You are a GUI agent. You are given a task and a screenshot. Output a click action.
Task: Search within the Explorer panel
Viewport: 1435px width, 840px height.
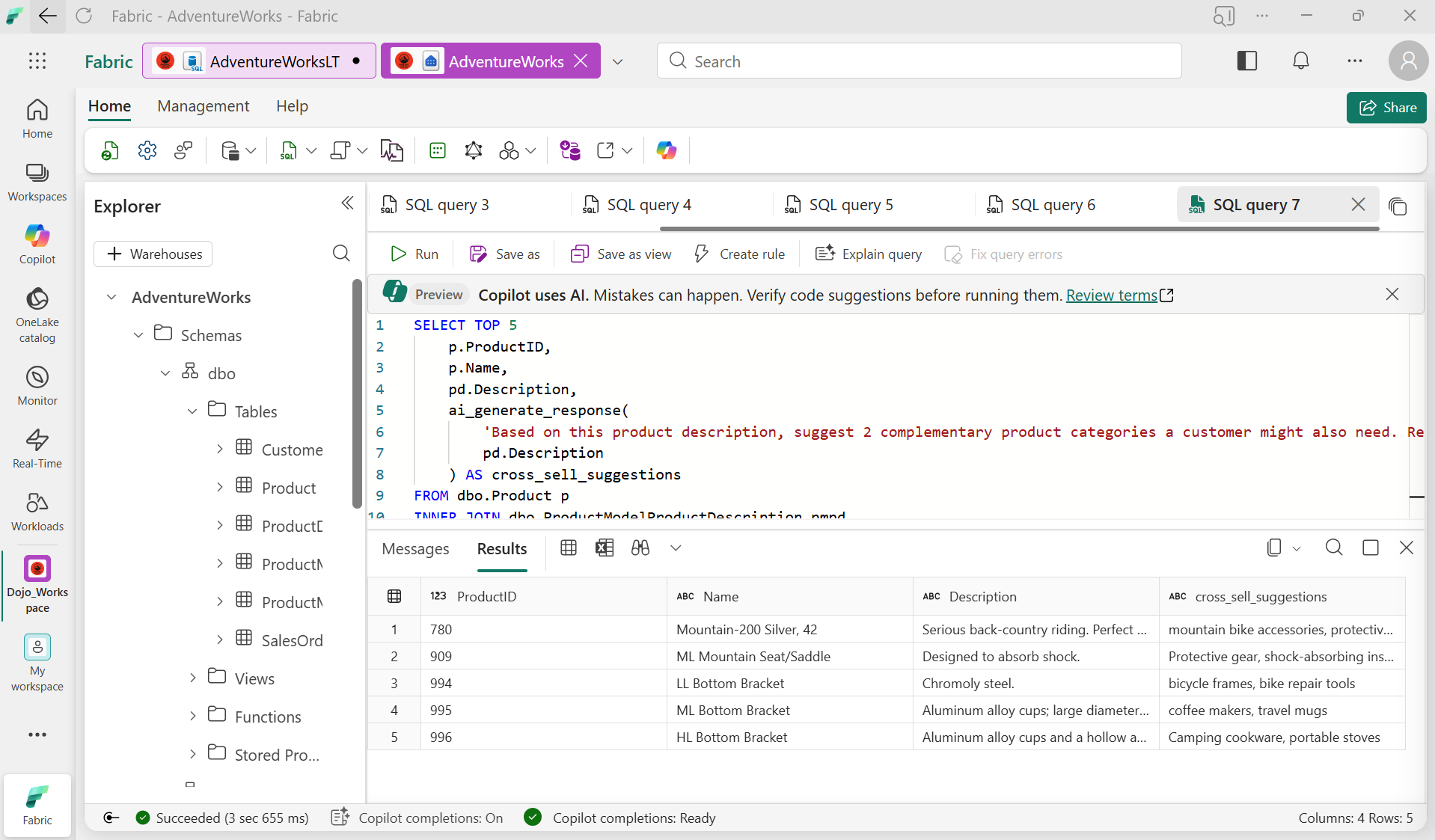click(341, 254)
